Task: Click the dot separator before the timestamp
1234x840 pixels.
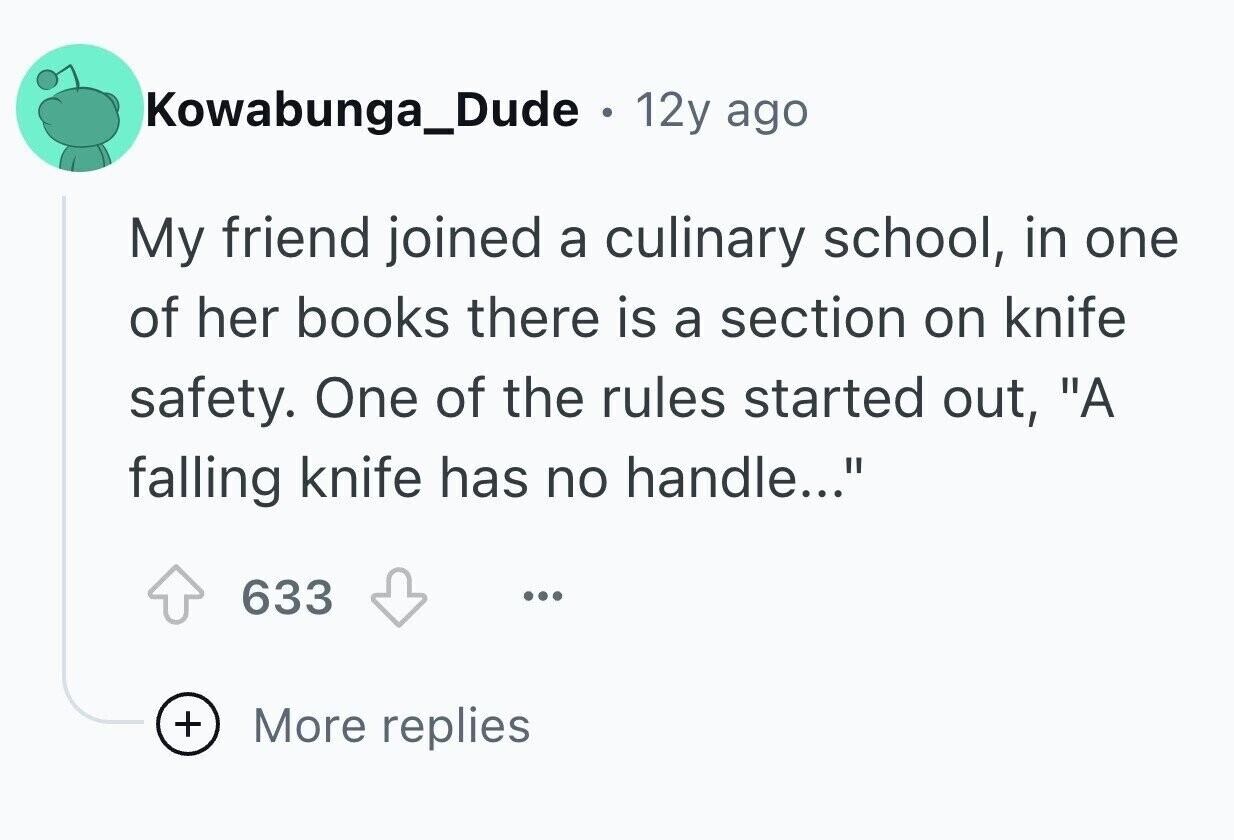Action: [607, 110]
